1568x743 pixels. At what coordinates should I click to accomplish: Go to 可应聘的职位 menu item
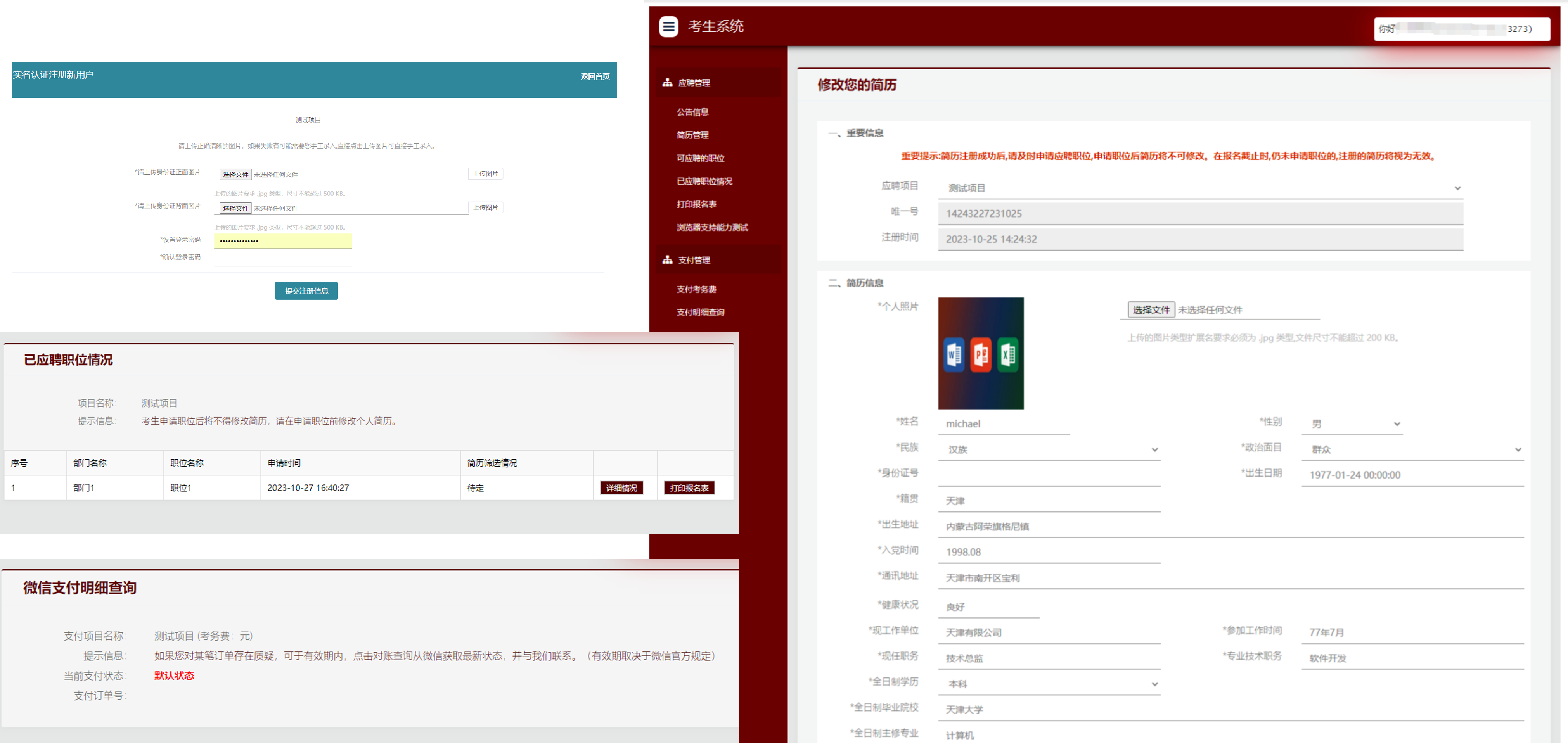coord(700,158)
